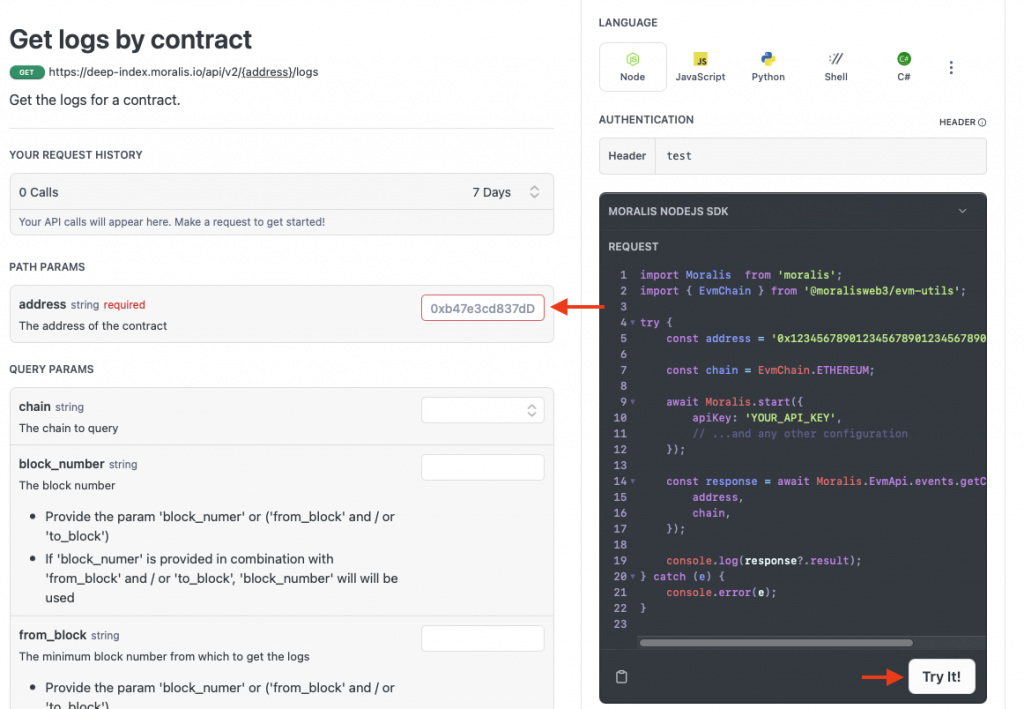
Task: Click the 'Get logs by contract' heading
Action: [x=131, y=39]
